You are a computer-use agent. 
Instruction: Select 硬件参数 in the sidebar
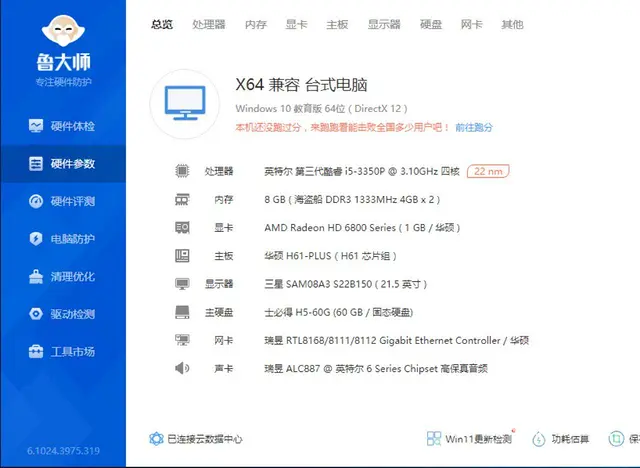coord(63,164)
